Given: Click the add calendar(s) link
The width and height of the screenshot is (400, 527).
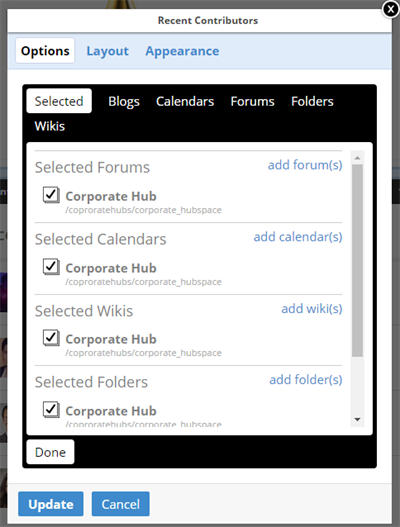Looking at the screenshot, I should click(x=298, y=237).
